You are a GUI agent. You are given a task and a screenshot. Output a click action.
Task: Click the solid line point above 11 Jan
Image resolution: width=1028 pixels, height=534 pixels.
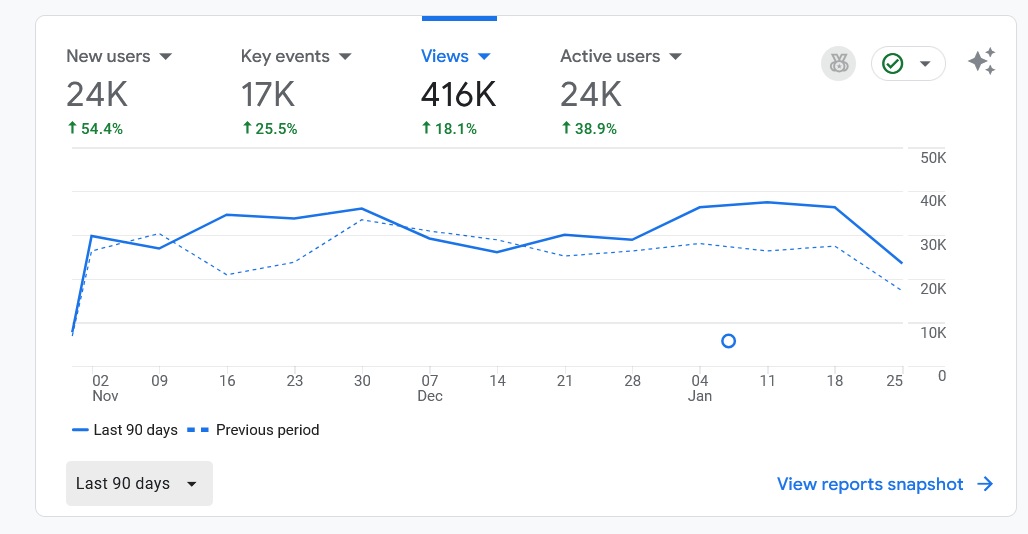click(767, 202)
